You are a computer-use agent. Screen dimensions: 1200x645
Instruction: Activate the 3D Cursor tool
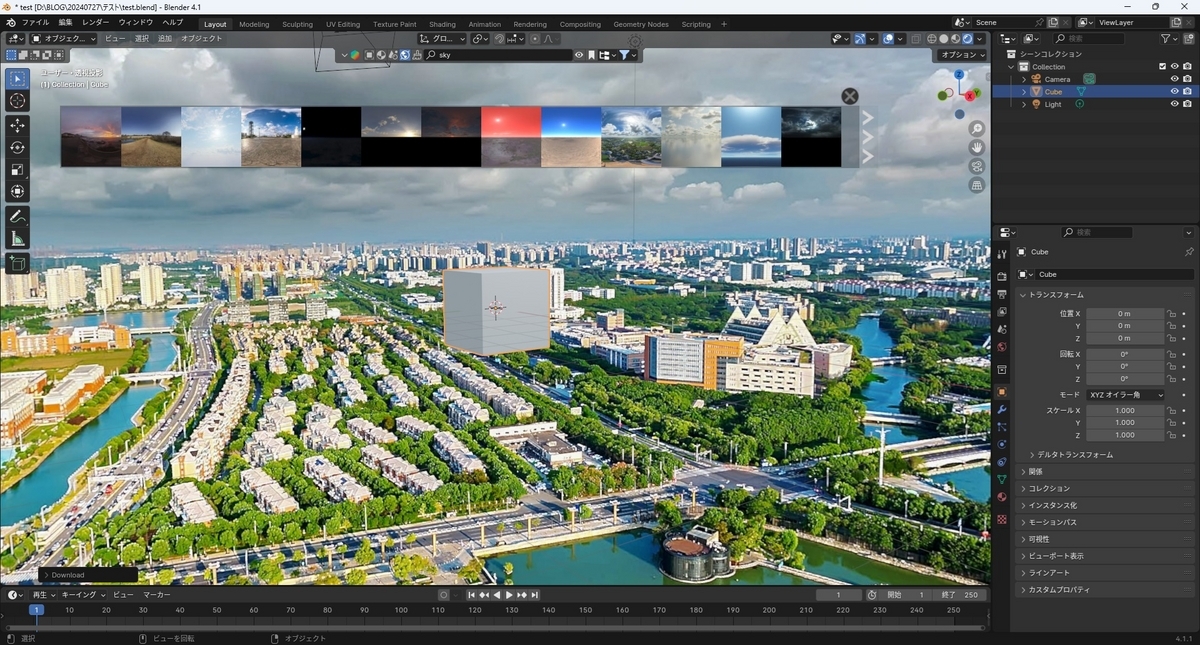(17, 101)
